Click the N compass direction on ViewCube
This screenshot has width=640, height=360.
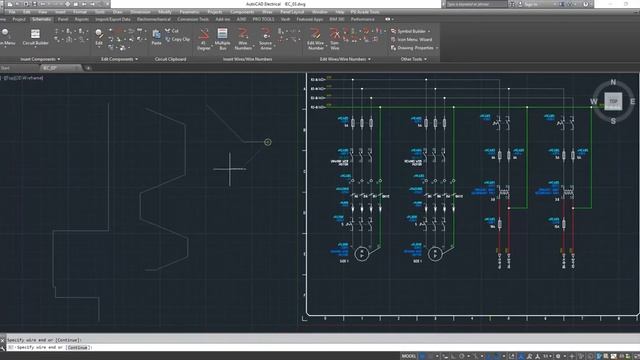pos(613,82)
